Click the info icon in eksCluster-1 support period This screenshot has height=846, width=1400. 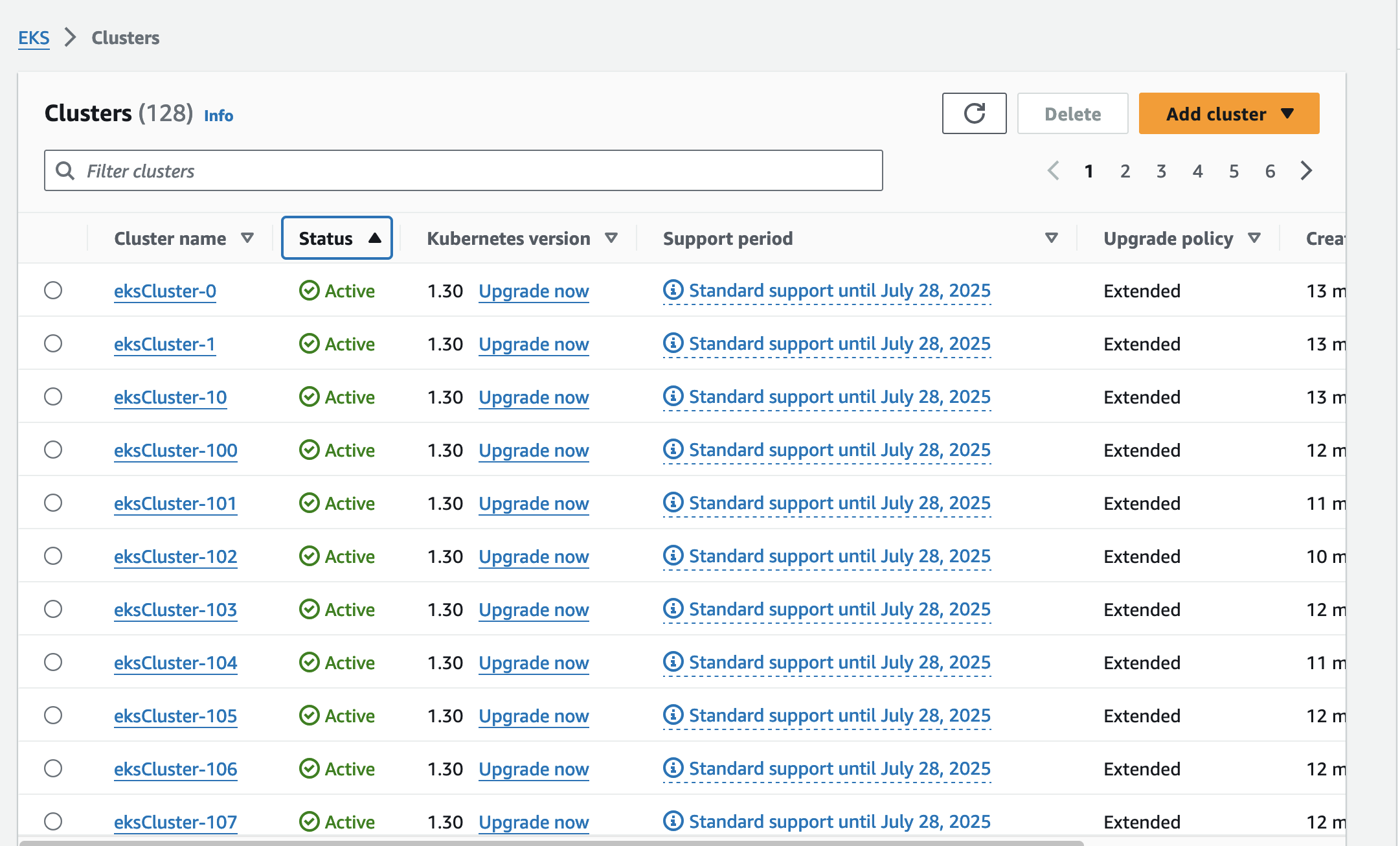point(673,343)
